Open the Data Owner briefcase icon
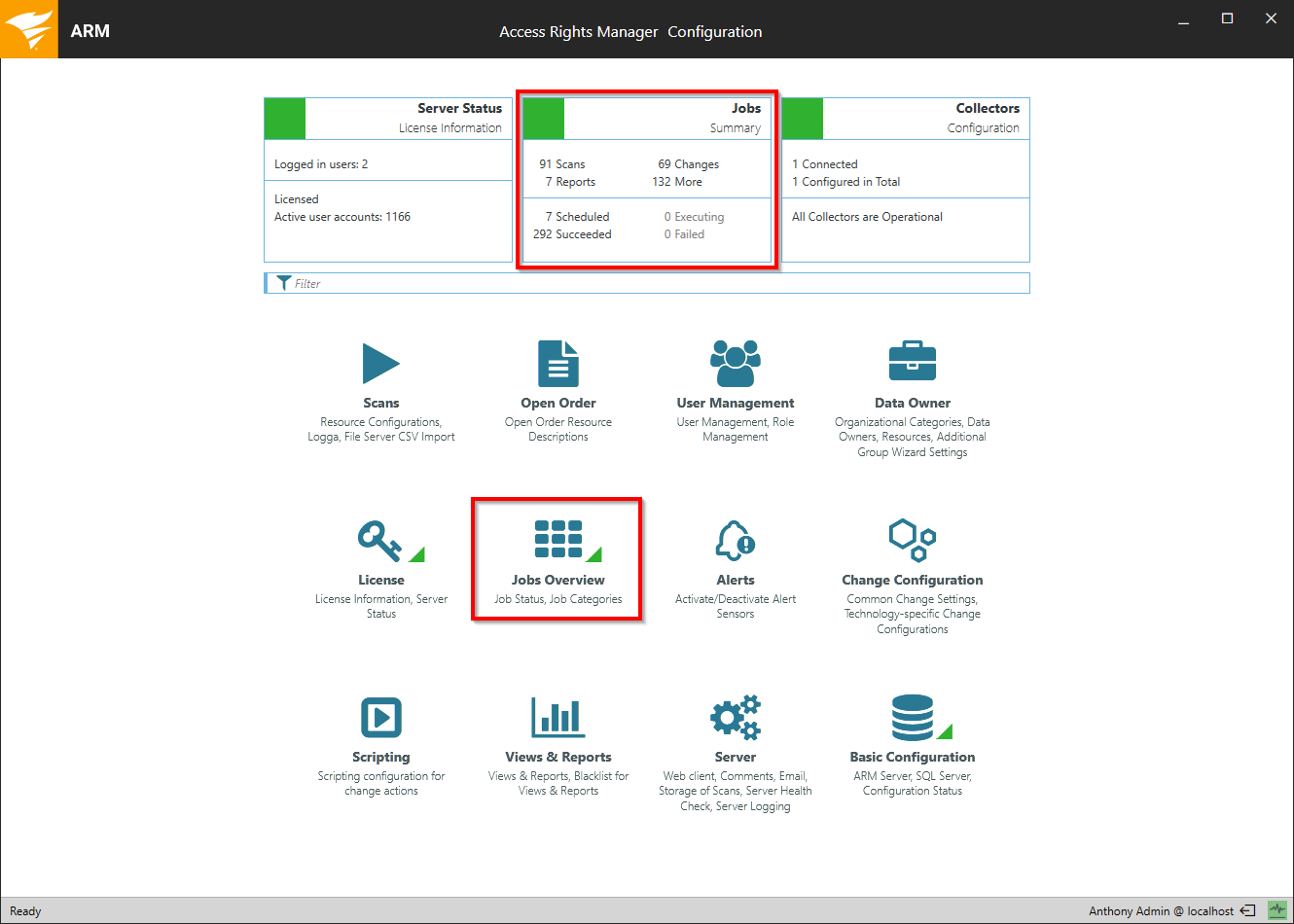The height and width of the screenshot is (924, 1294). pyautogui.click(x=912, y=362)
